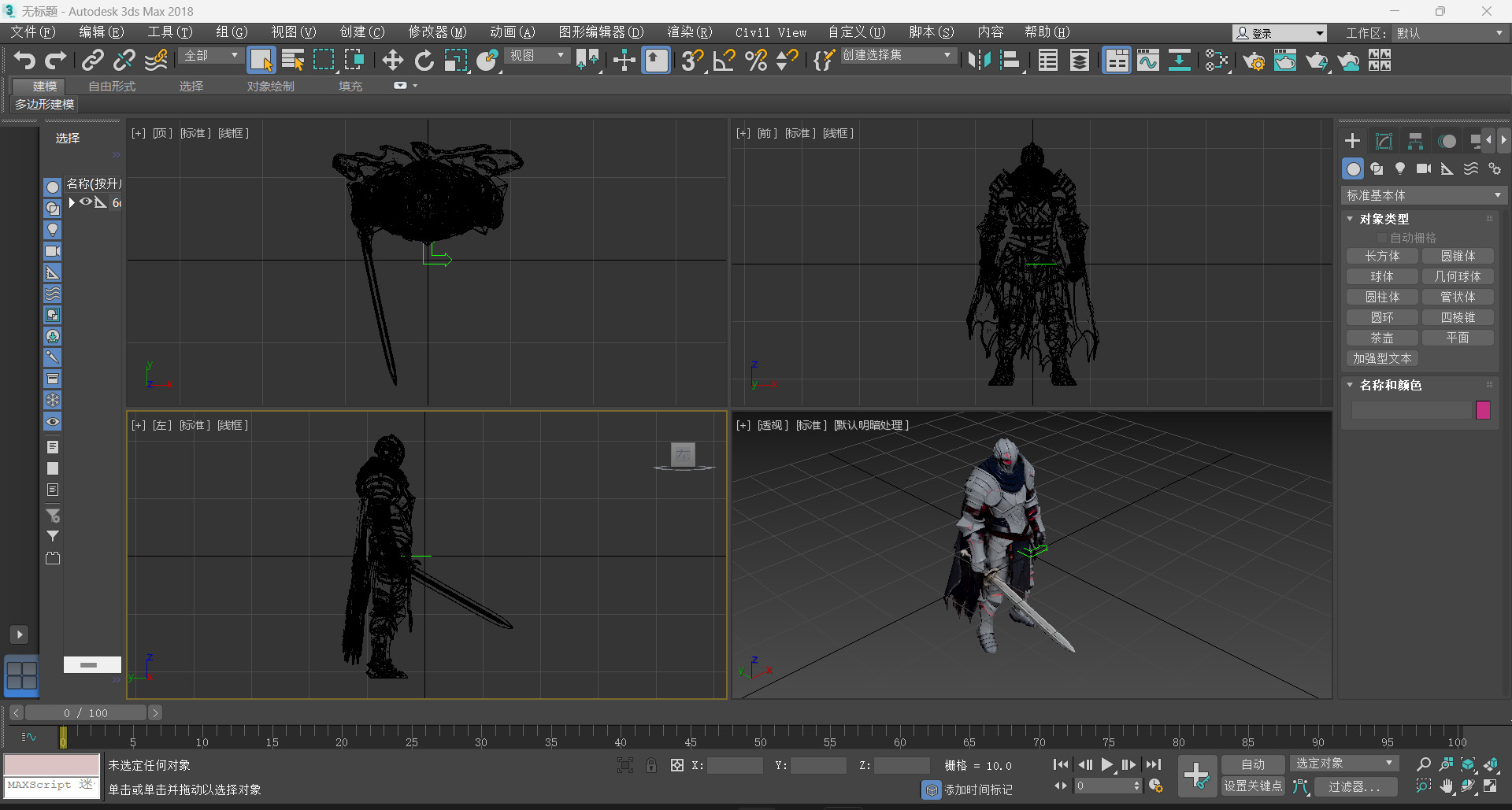Open the 渲染(R) menu
Image resolution: width=1512 pixels, height=810 pixels.
(689, 32)
